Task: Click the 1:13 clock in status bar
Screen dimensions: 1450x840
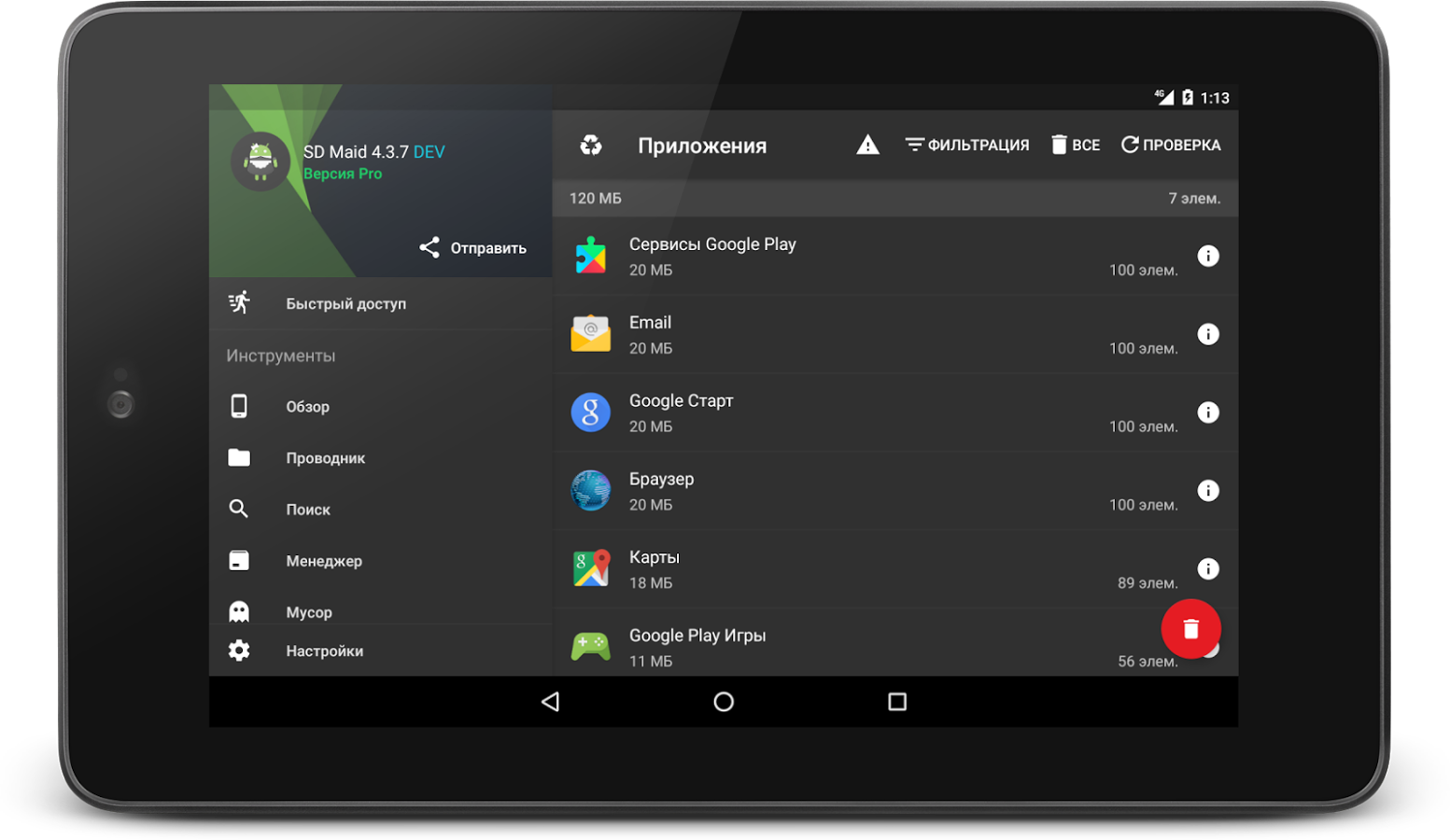Action: (x=1215, y=98)
